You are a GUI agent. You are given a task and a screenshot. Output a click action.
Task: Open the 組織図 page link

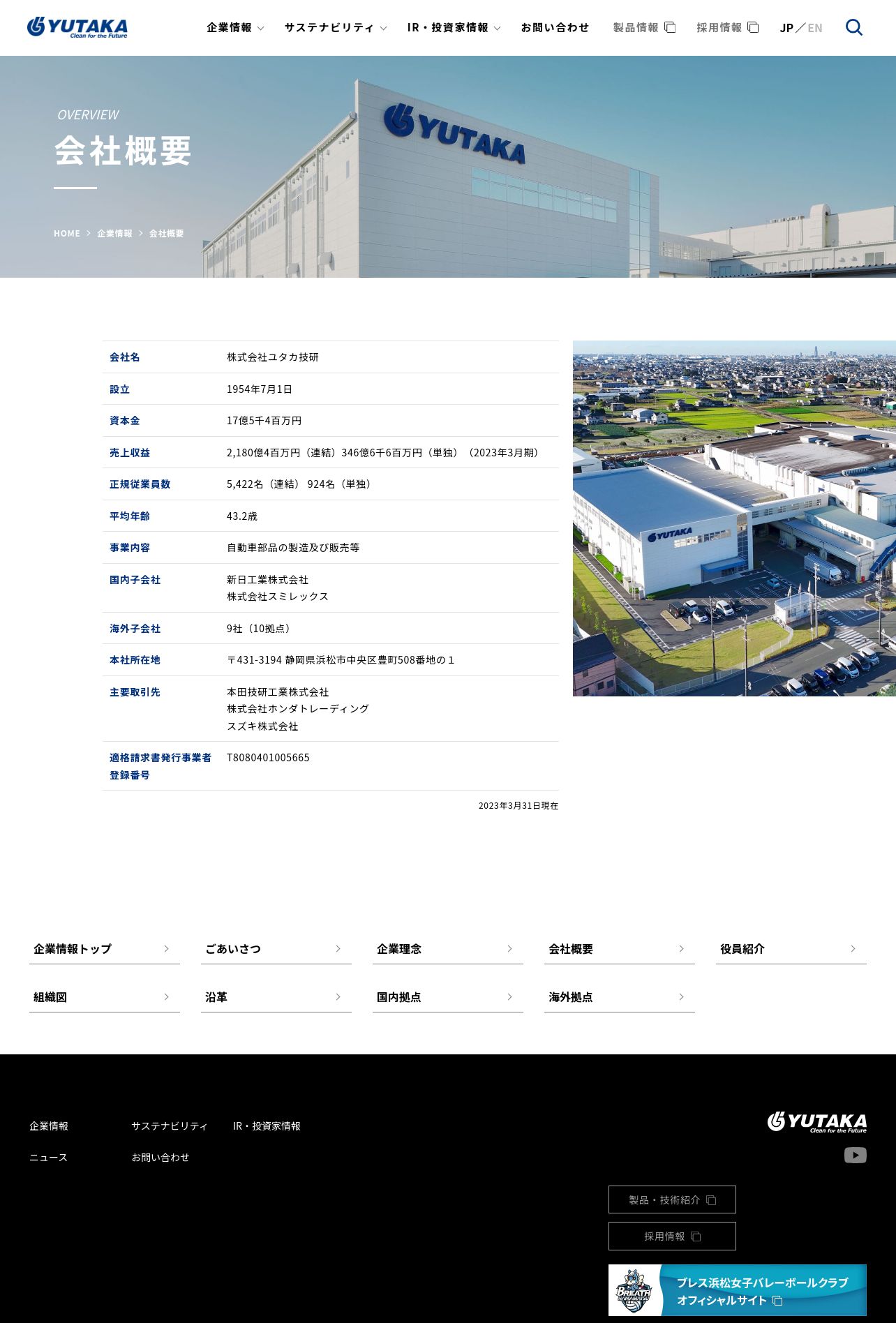pyautogui.click(x=105, y=997)
